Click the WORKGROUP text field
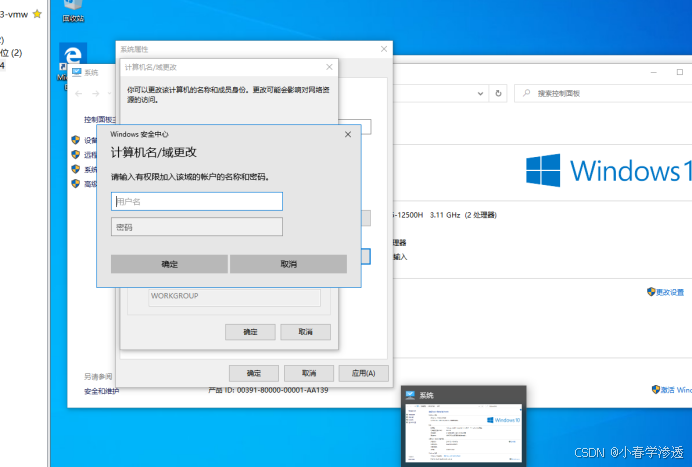 pos(234,297)
